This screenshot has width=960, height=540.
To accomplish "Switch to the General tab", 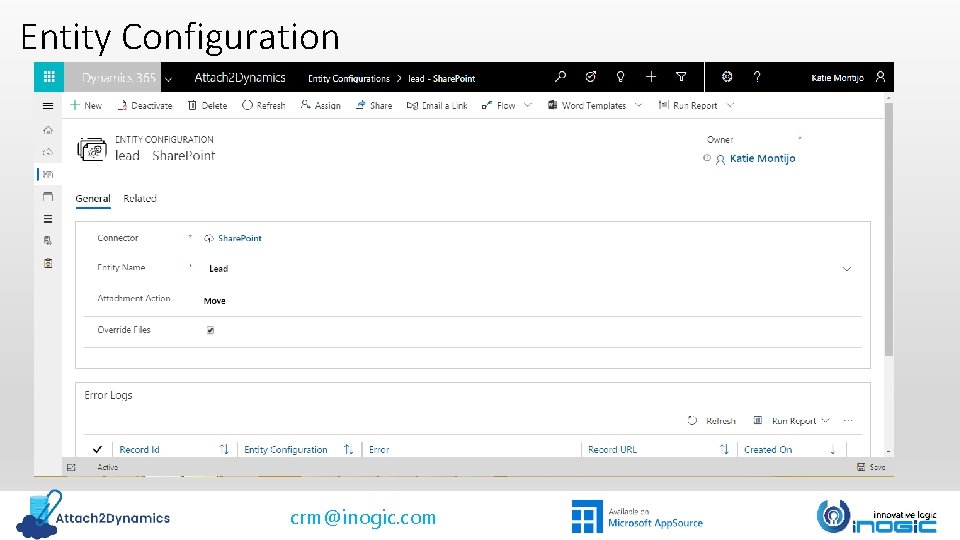I will click(93, 198).
